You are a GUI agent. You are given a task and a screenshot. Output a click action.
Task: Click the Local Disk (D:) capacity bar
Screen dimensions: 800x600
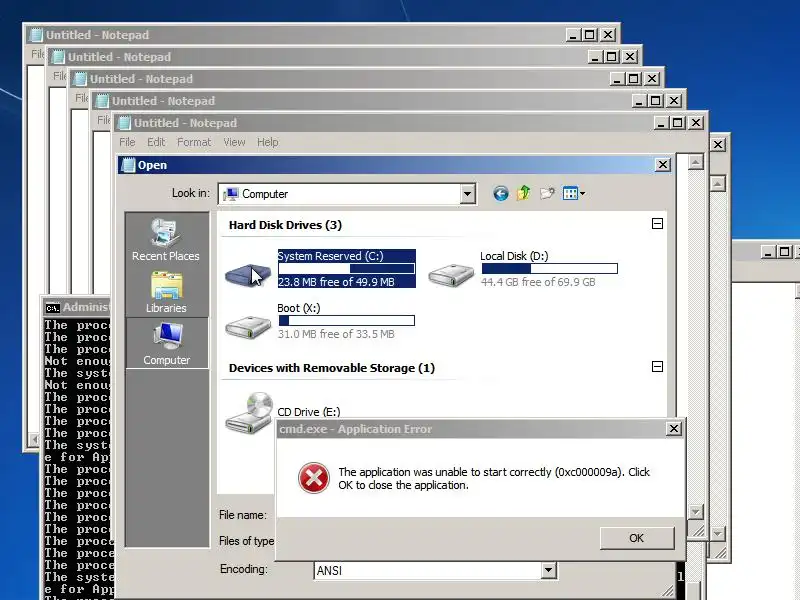(549, 268)
